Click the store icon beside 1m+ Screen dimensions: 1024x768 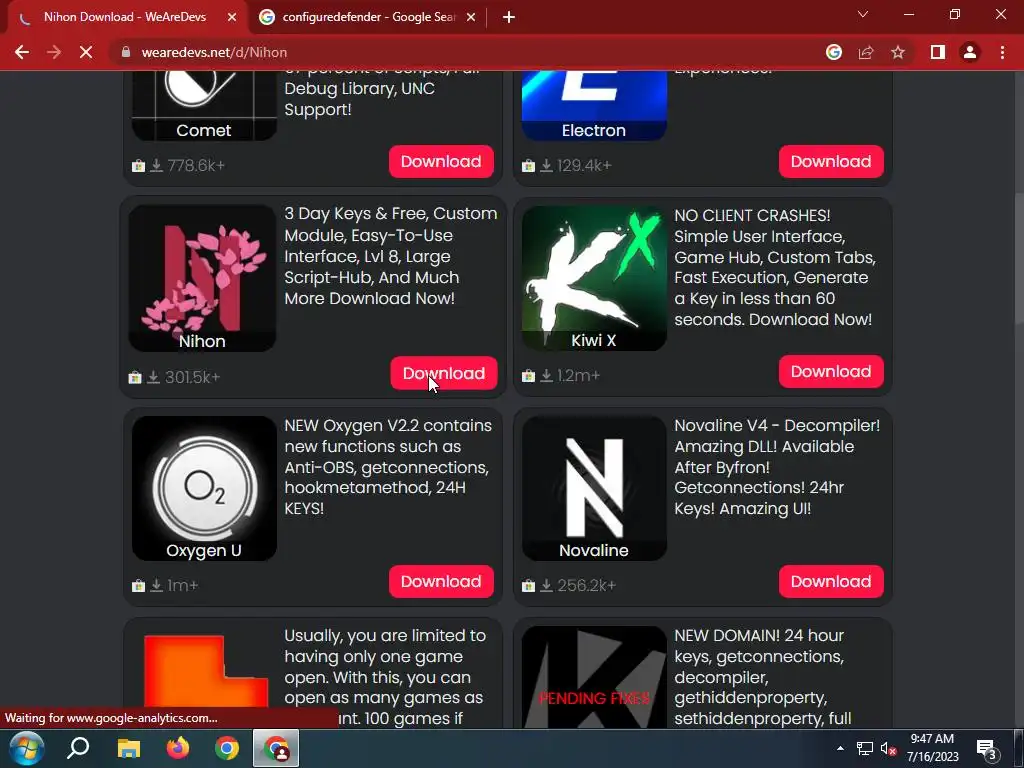pyautogui.click(x=138, y=586)
